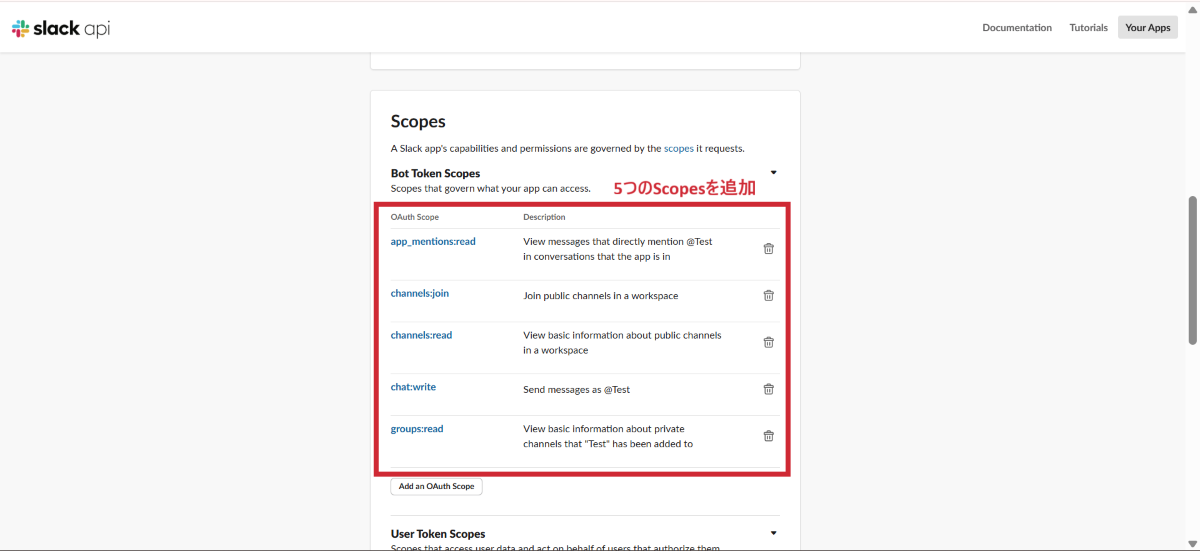This screenshot has height=551, width=1200.
Task: Click the Bot Token Scopes heading
Action: pyautogui.click(x=435, y=173)
